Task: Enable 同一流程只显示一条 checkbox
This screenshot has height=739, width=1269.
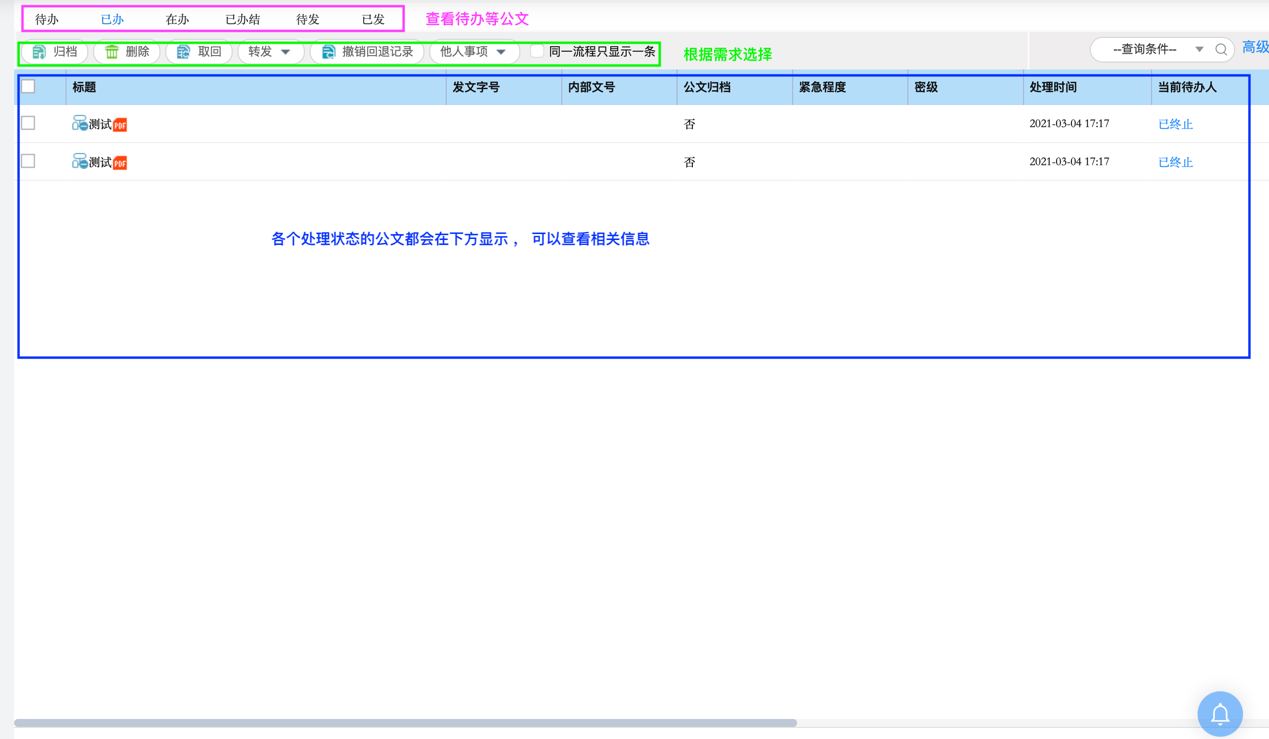Action: (x=537, y=51)
